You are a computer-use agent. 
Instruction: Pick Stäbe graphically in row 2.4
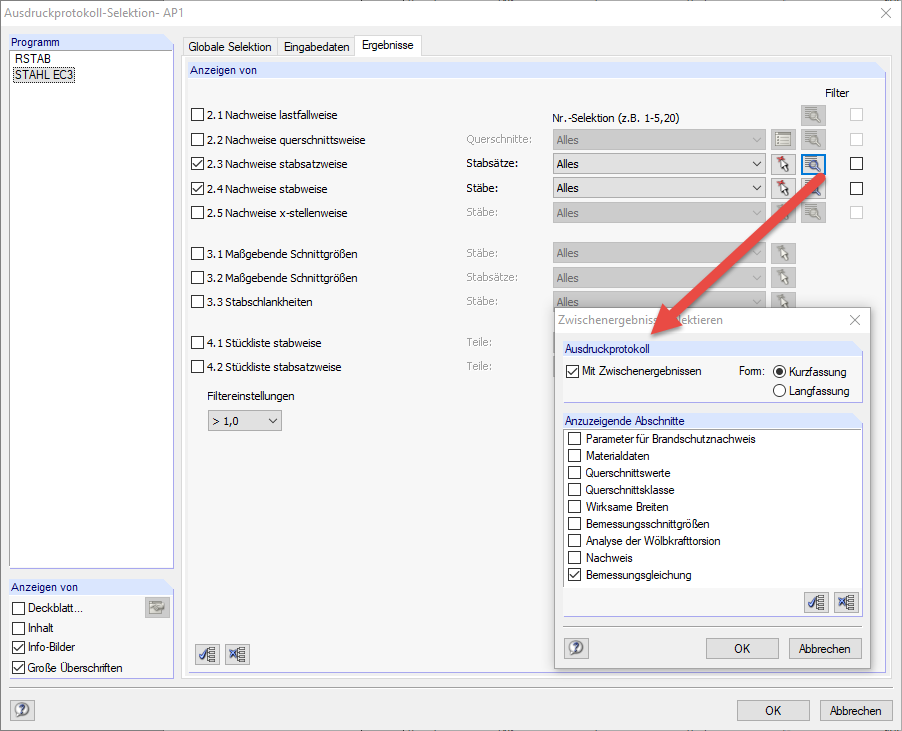point(783,188)
